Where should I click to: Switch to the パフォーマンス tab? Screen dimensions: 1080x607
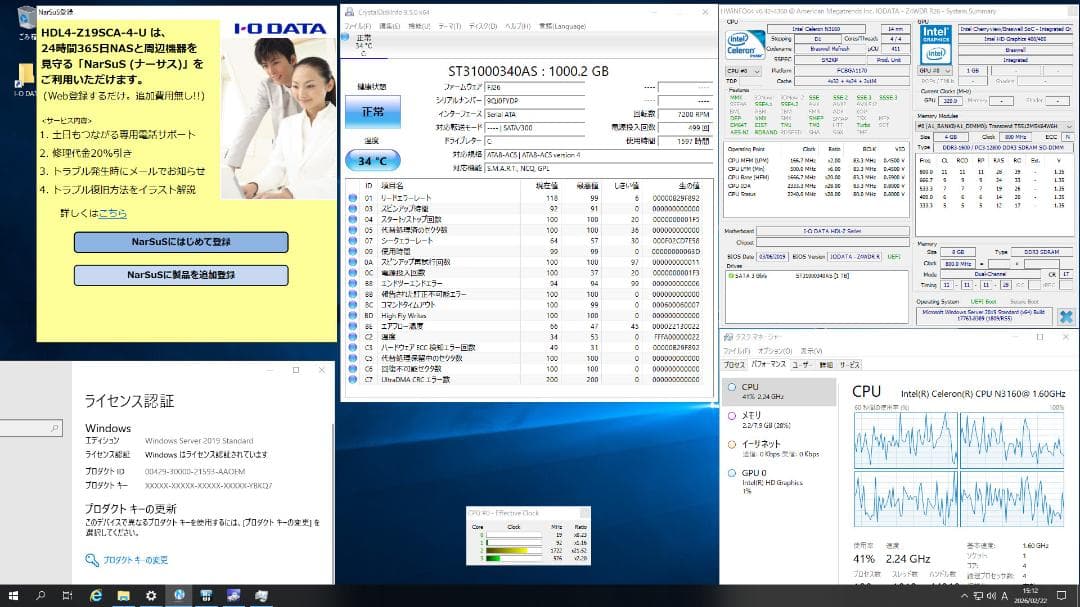769,364
